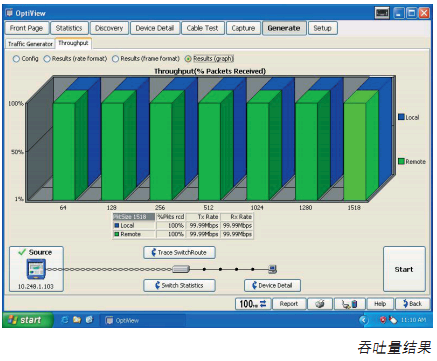
Task: Open Internet Explorer from quick launch
Action: 65,320
